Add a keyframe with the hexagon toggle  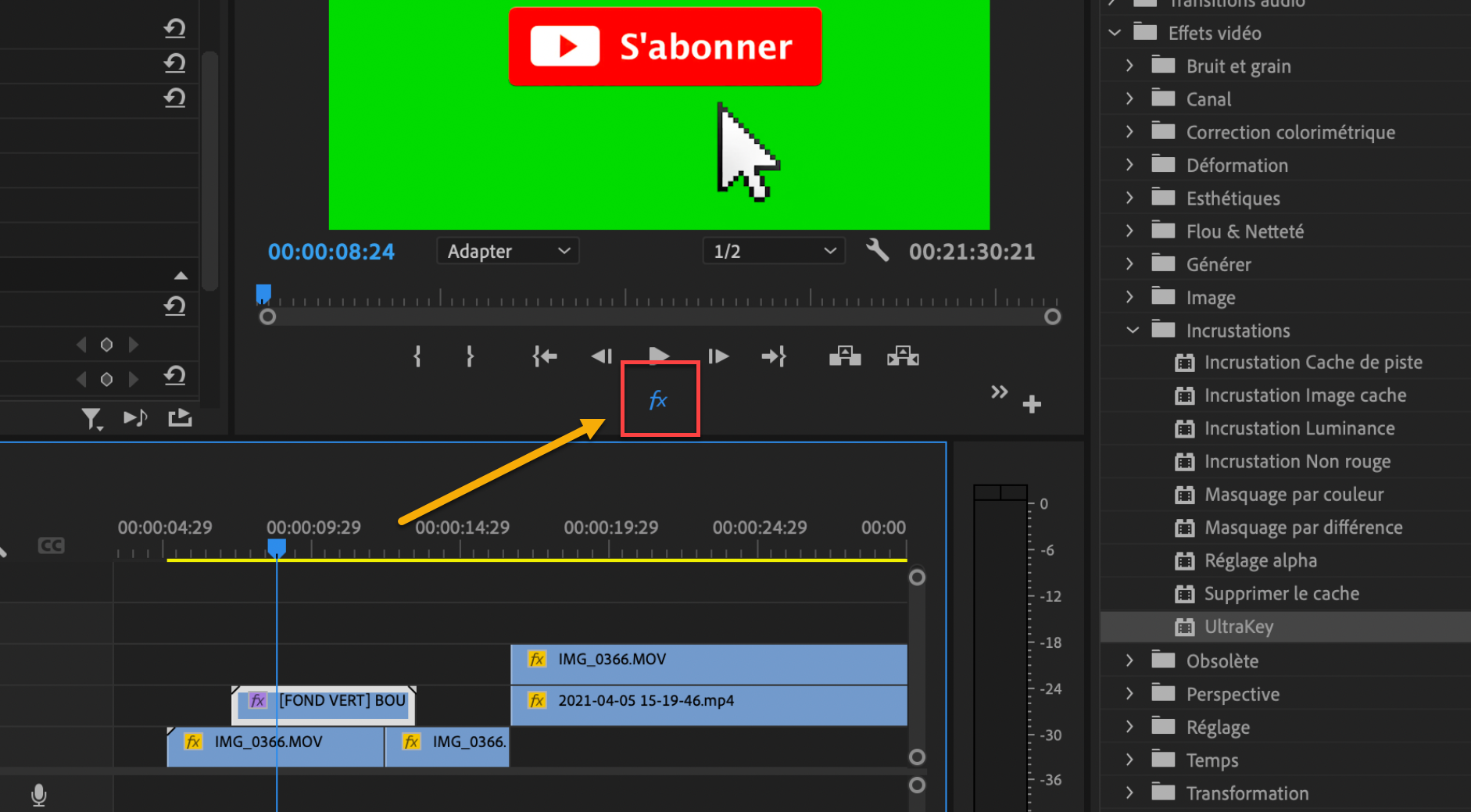tap(106, 345)
